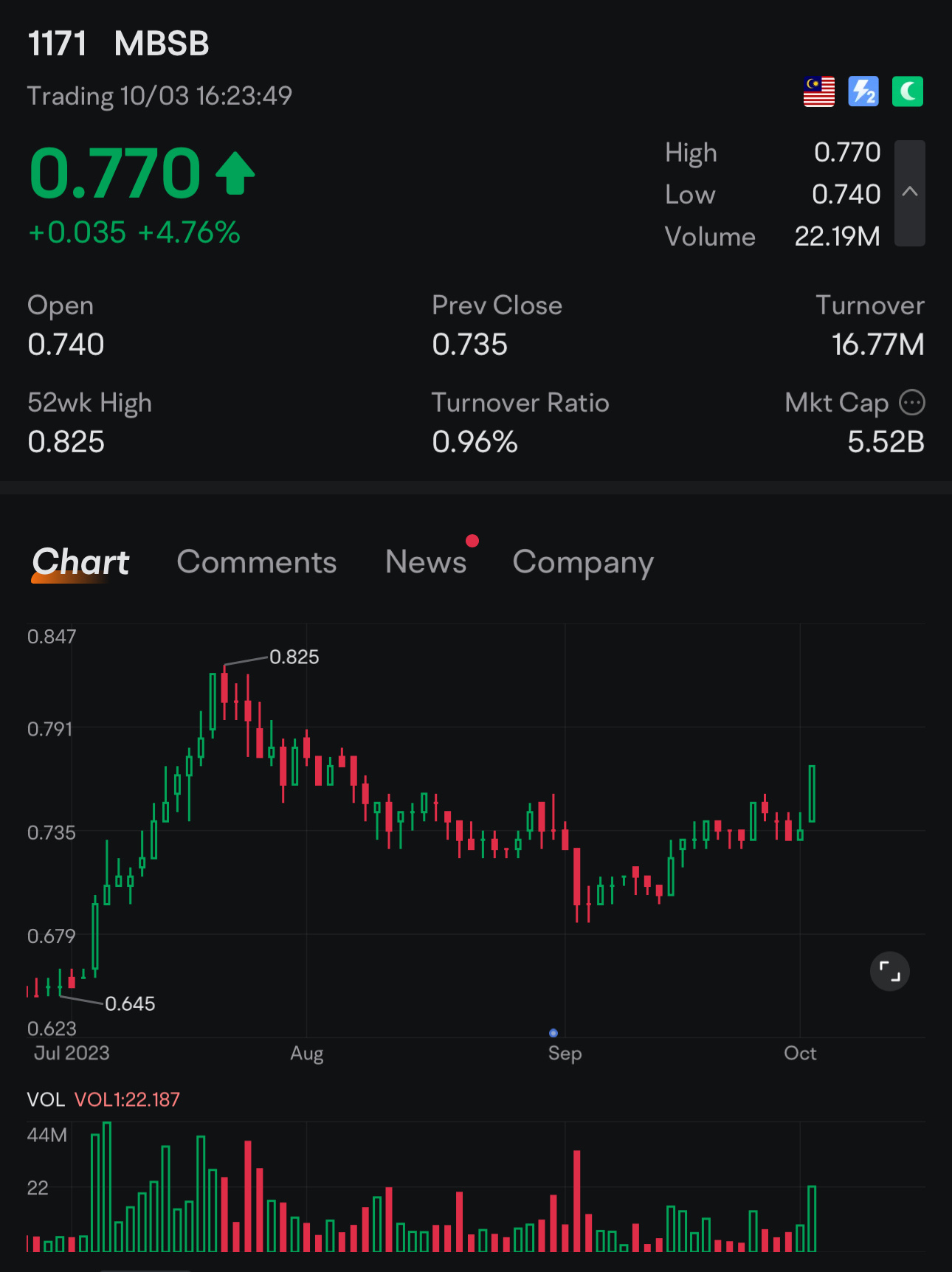Screen dimensions: 952x1272
Task: Tap the 0.825 peak price label on chart
Action: (x=294, y=657)
